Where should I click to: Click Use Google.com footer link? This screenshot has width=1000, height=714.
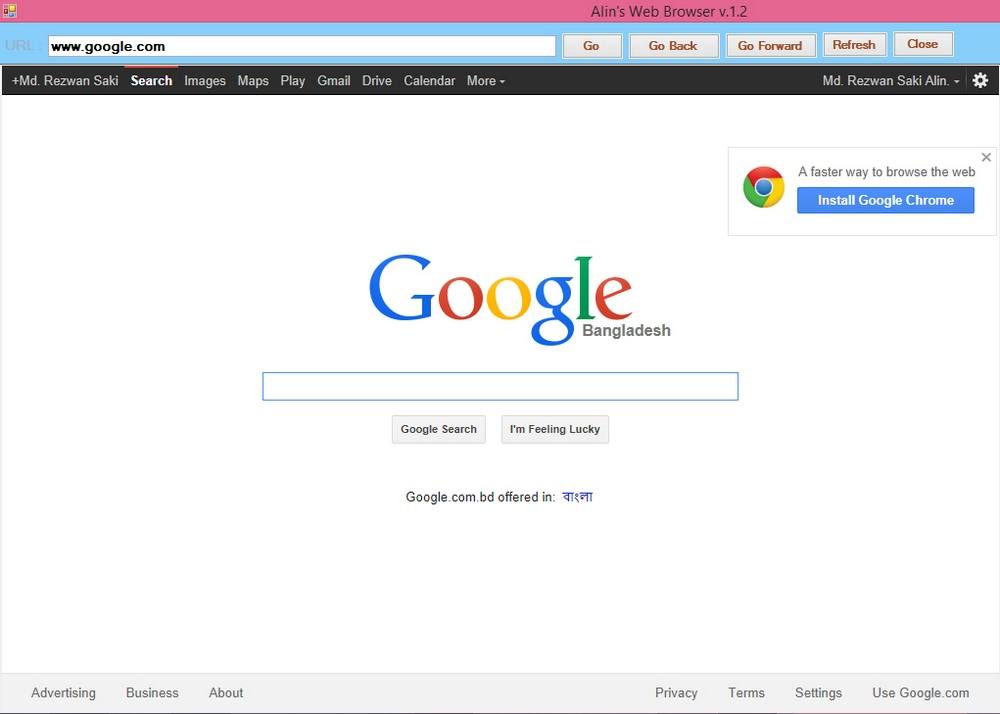[920, 693]
